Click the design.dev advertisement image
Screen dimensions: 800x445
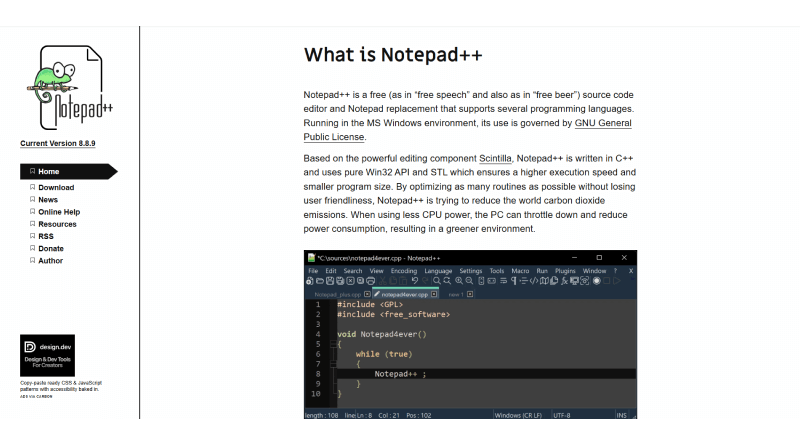(x=47, y=356)
